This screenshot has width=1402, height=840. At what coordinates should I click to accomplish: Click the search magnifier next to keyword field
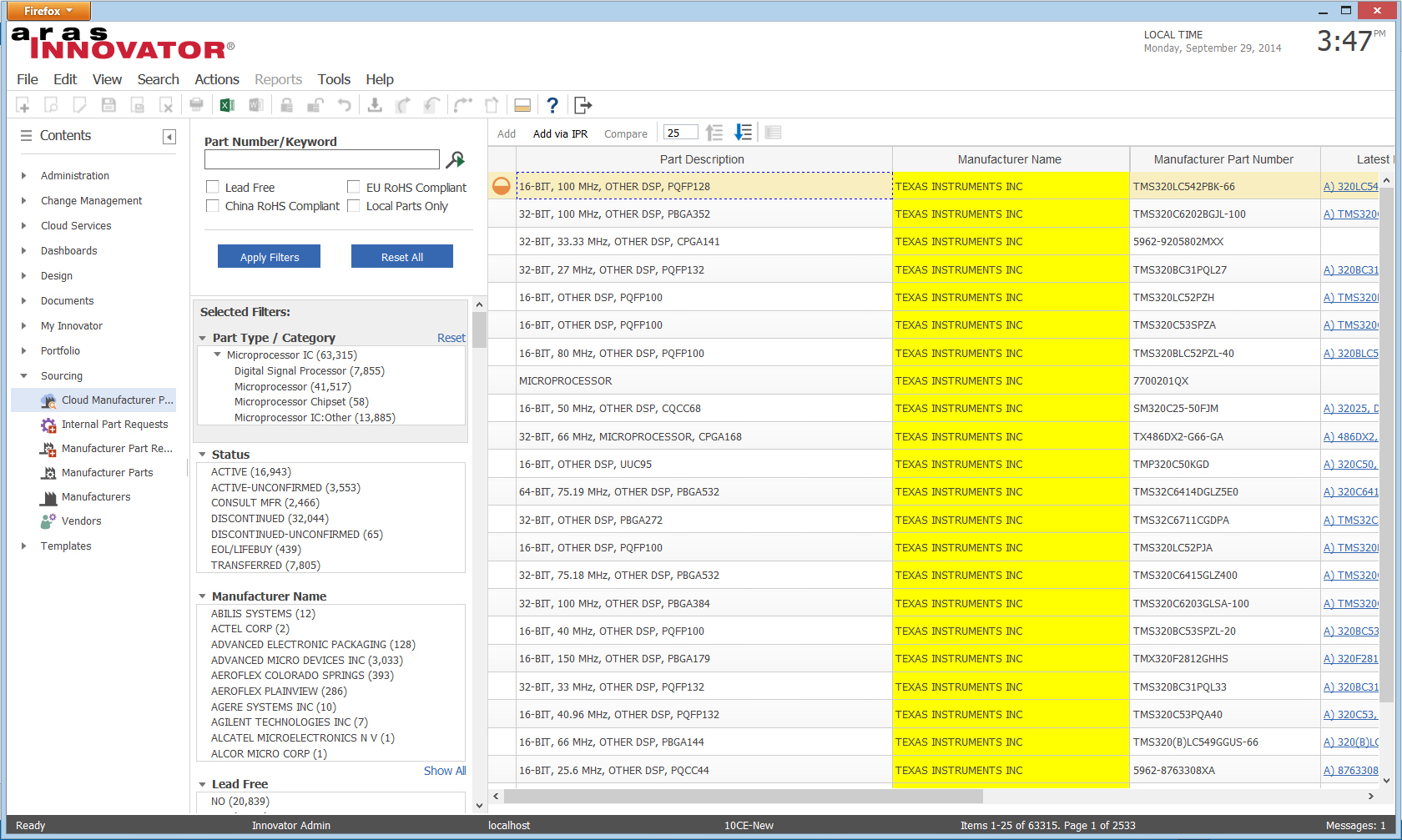(456, 159)
